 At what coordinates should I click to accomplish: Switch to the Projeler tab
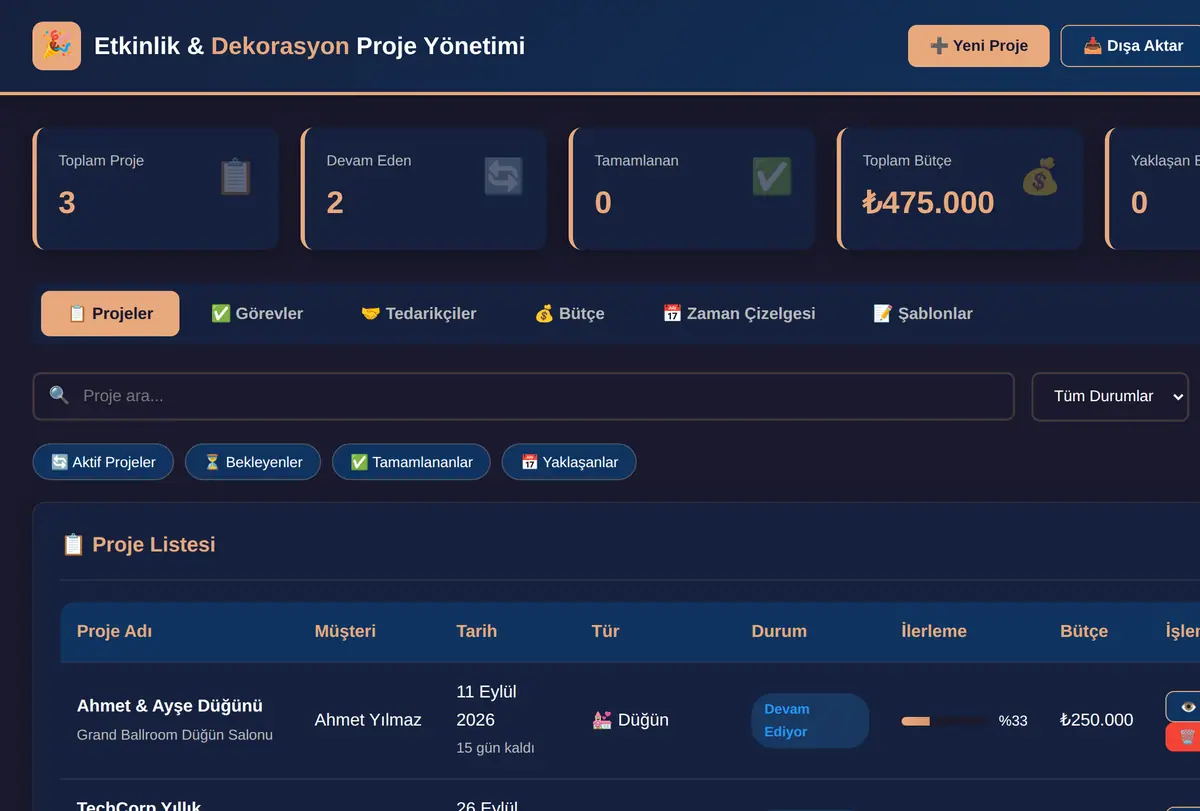pos(110,314)
